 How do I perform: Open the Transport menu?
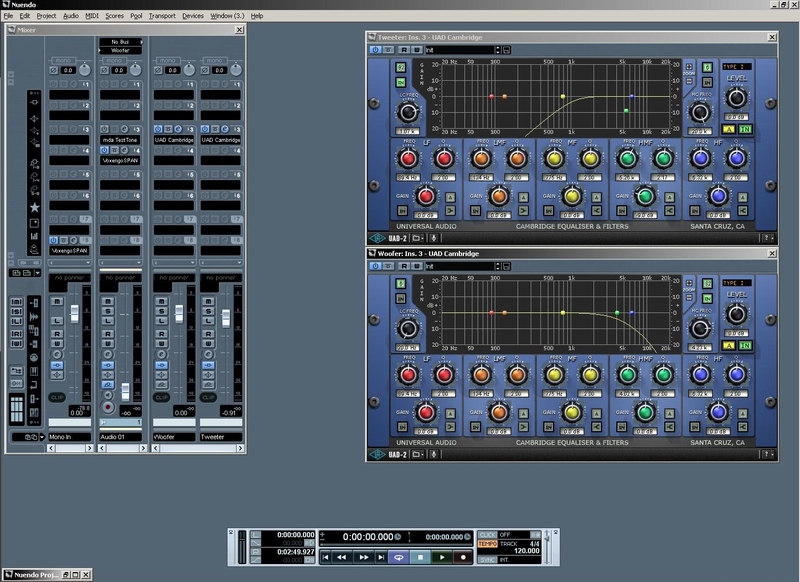pos(162,16)
